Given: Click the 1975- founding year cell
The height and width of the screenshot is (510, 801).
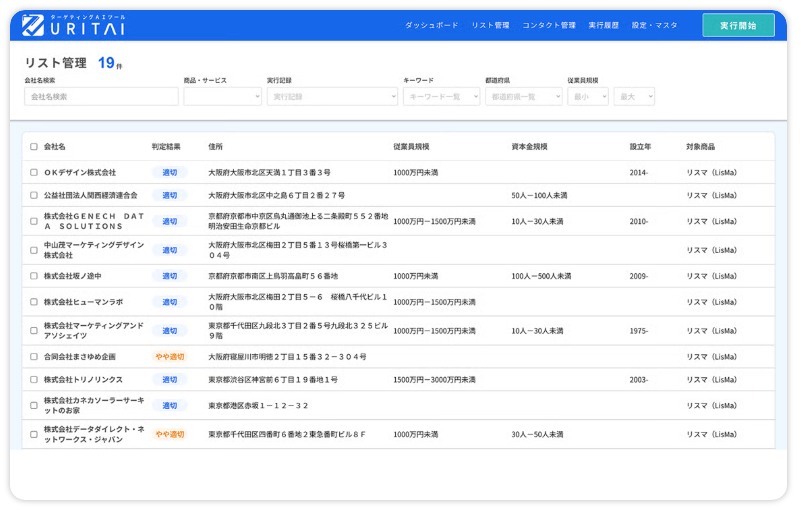Looking at the screenshot, I should click(x=639, y=331).
